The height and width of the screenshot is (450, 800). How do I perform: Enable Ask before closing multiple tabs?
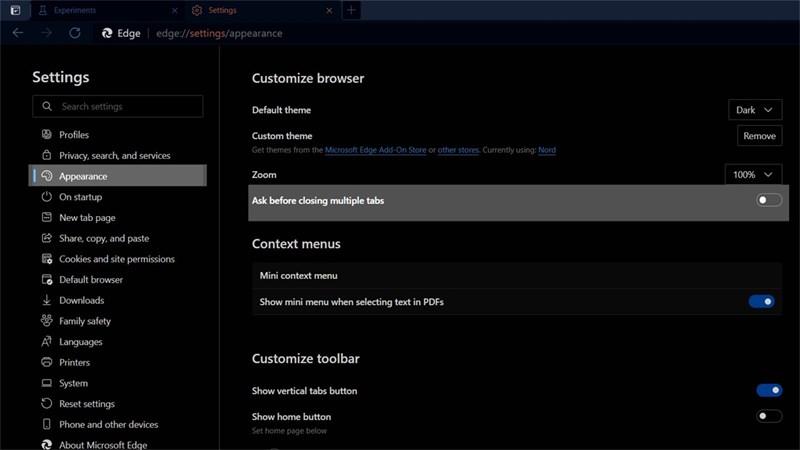click(768, 200)
